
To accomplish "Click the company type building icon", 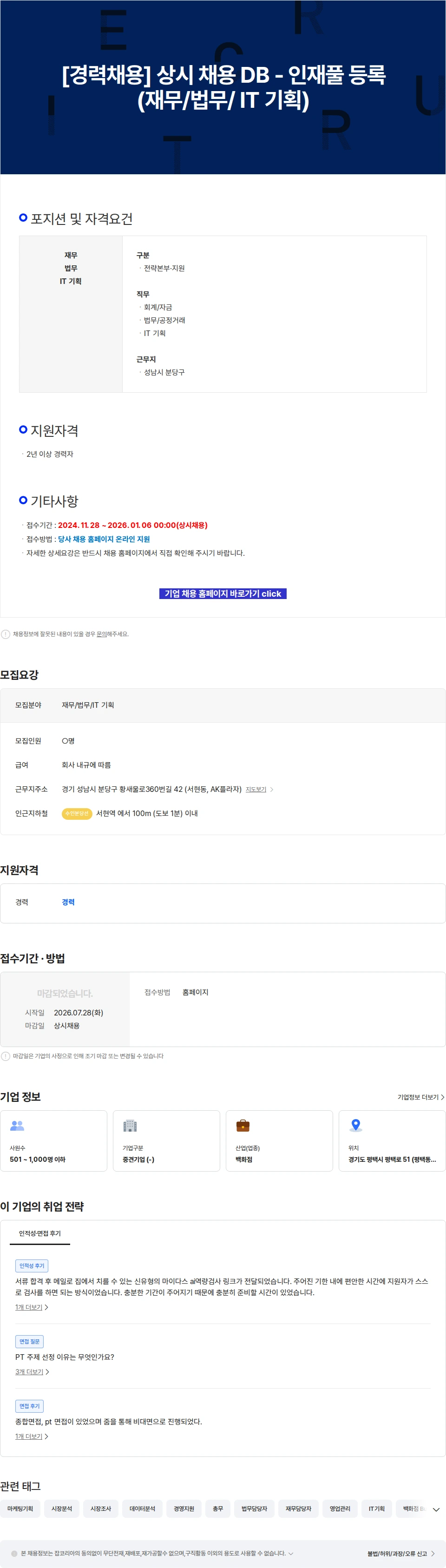I will point(130,1126).
